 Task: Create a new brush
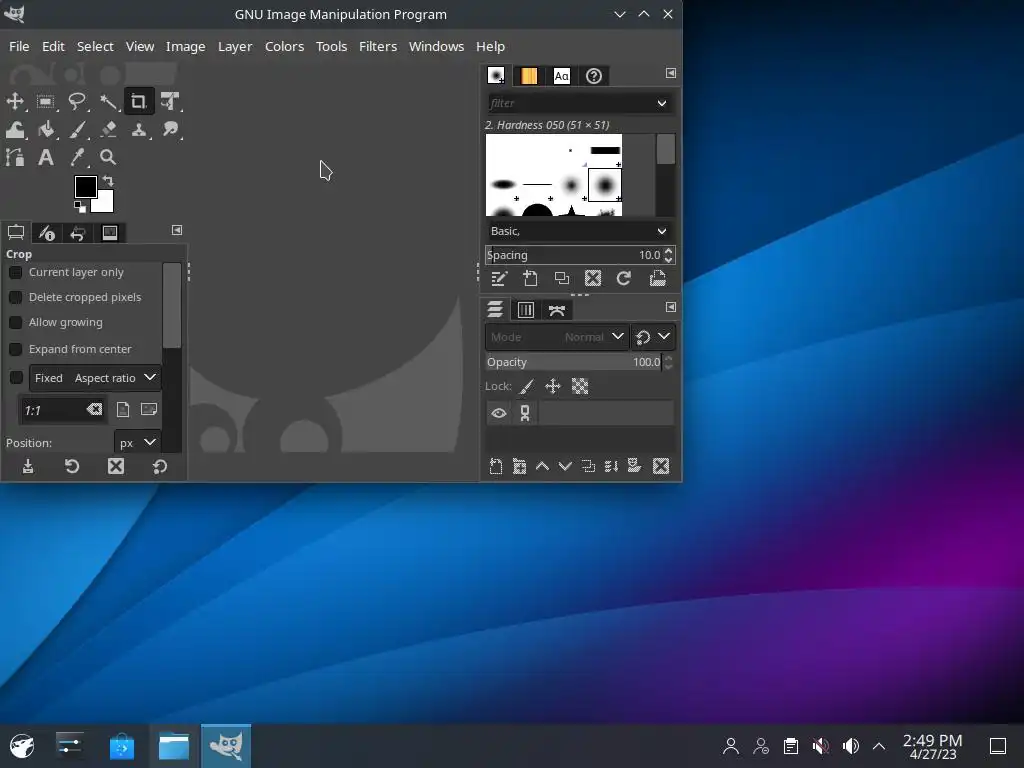(x=530, y=279)
